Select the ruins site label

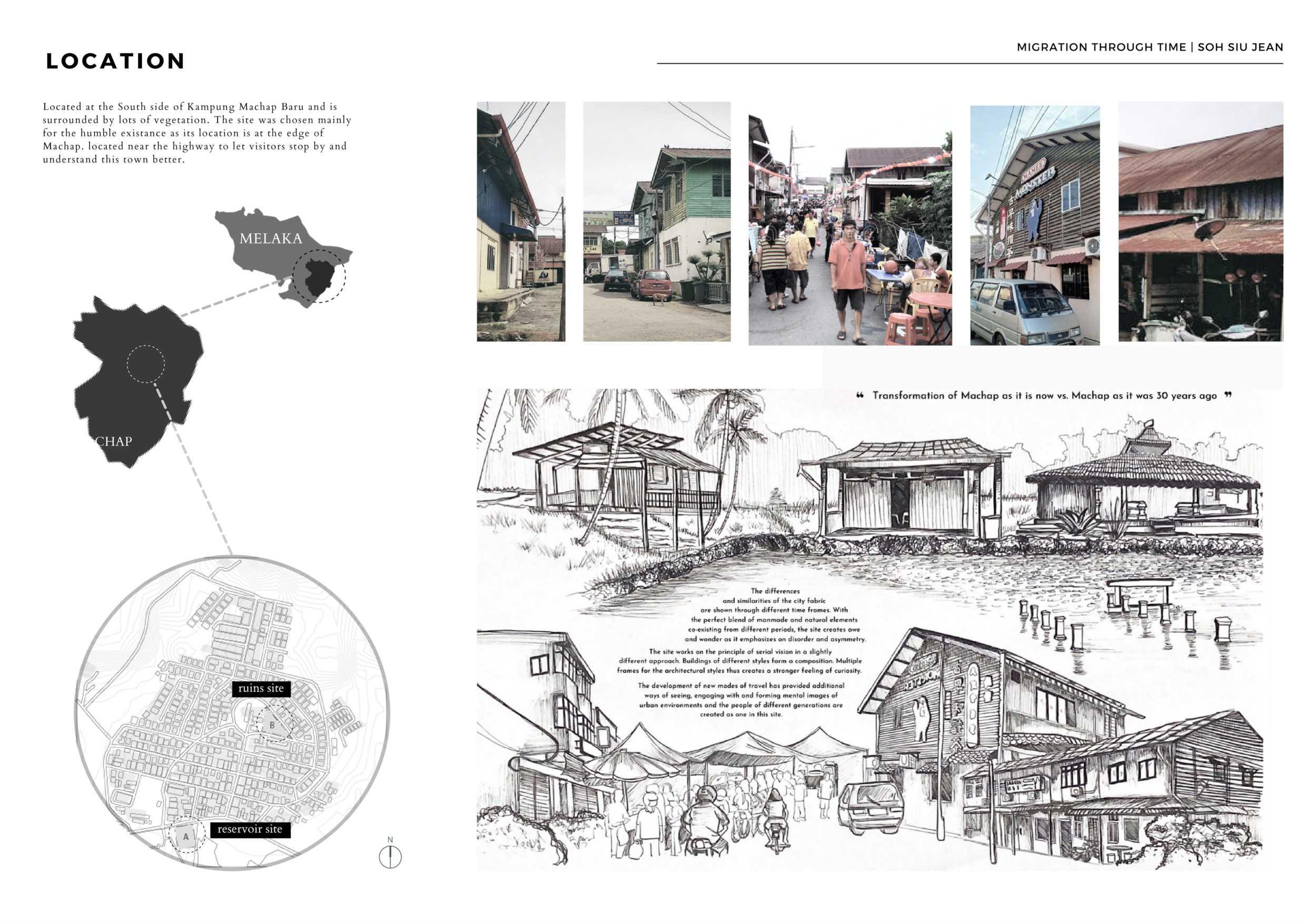click(x=261, y=689)
